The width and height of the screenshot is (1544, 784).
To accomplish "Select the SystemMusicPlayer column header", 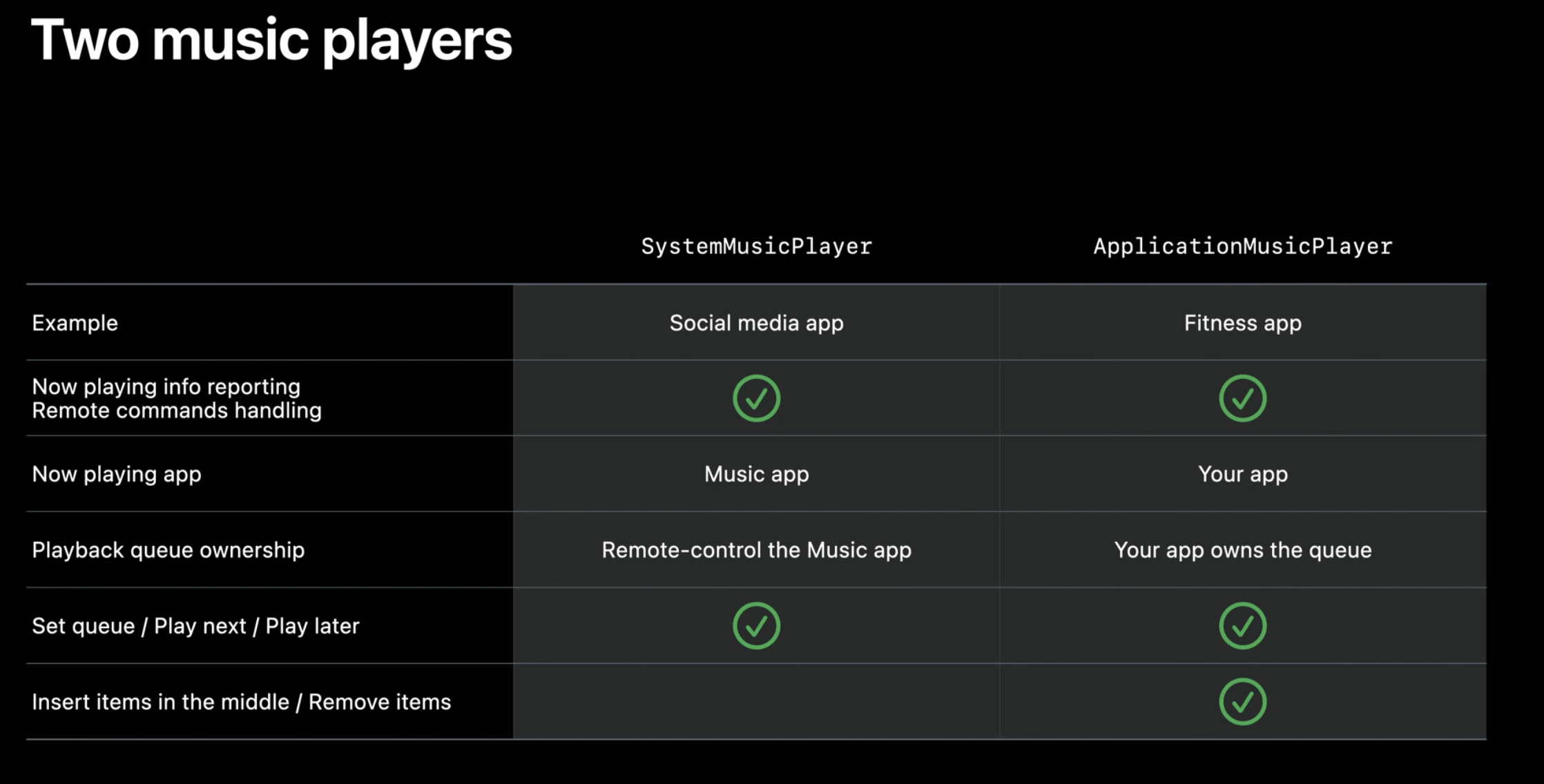I will pyautogui.click(x=756, y=246).
